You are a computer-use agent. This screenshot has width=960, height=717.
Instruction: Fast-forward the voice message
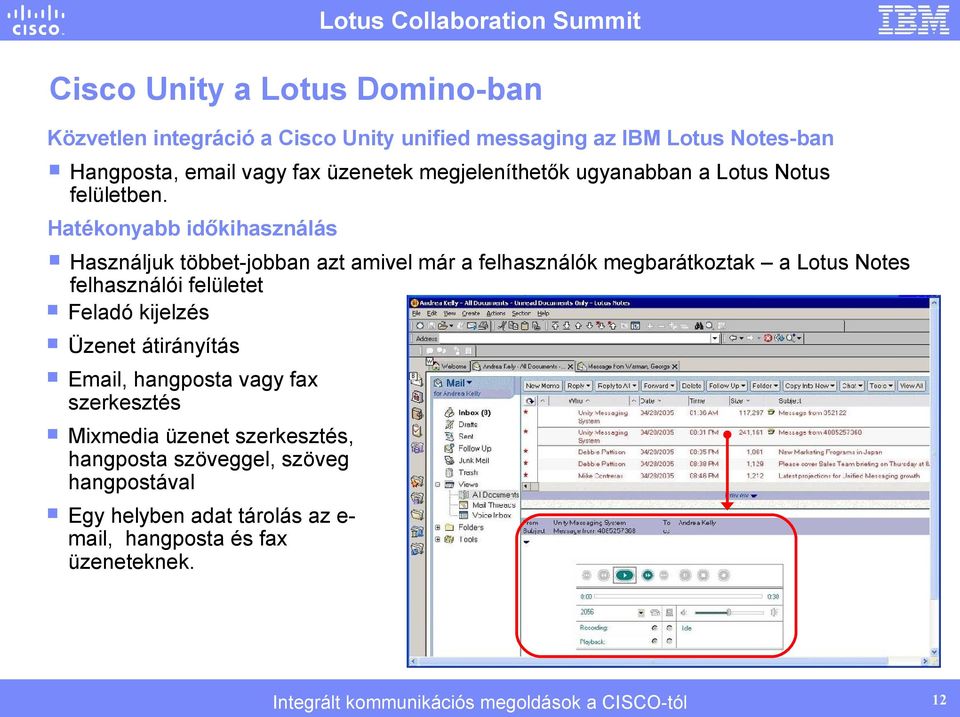pos(648,575)
